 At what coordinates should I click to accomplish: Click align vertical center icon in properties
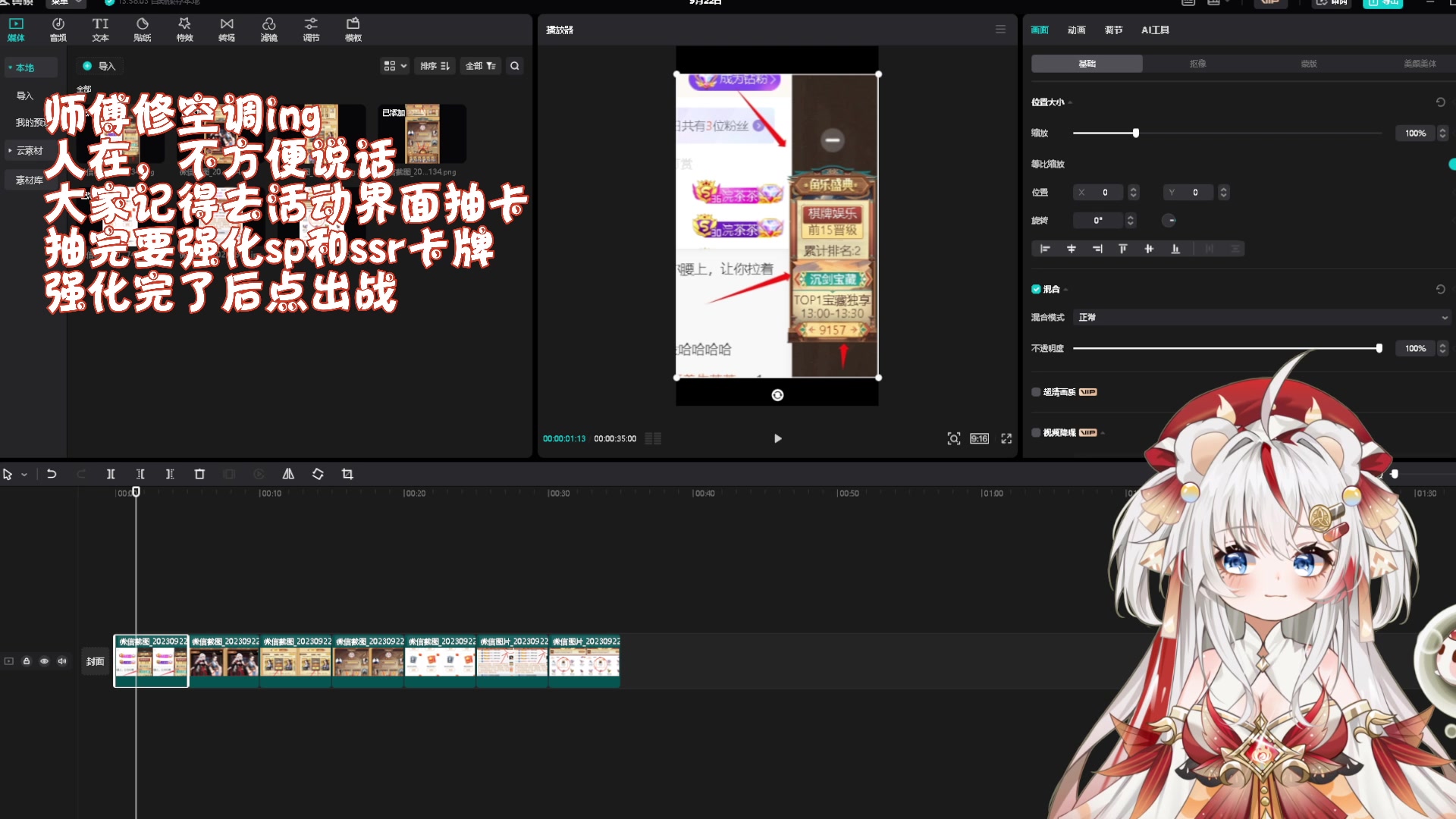pos(1149,249)
